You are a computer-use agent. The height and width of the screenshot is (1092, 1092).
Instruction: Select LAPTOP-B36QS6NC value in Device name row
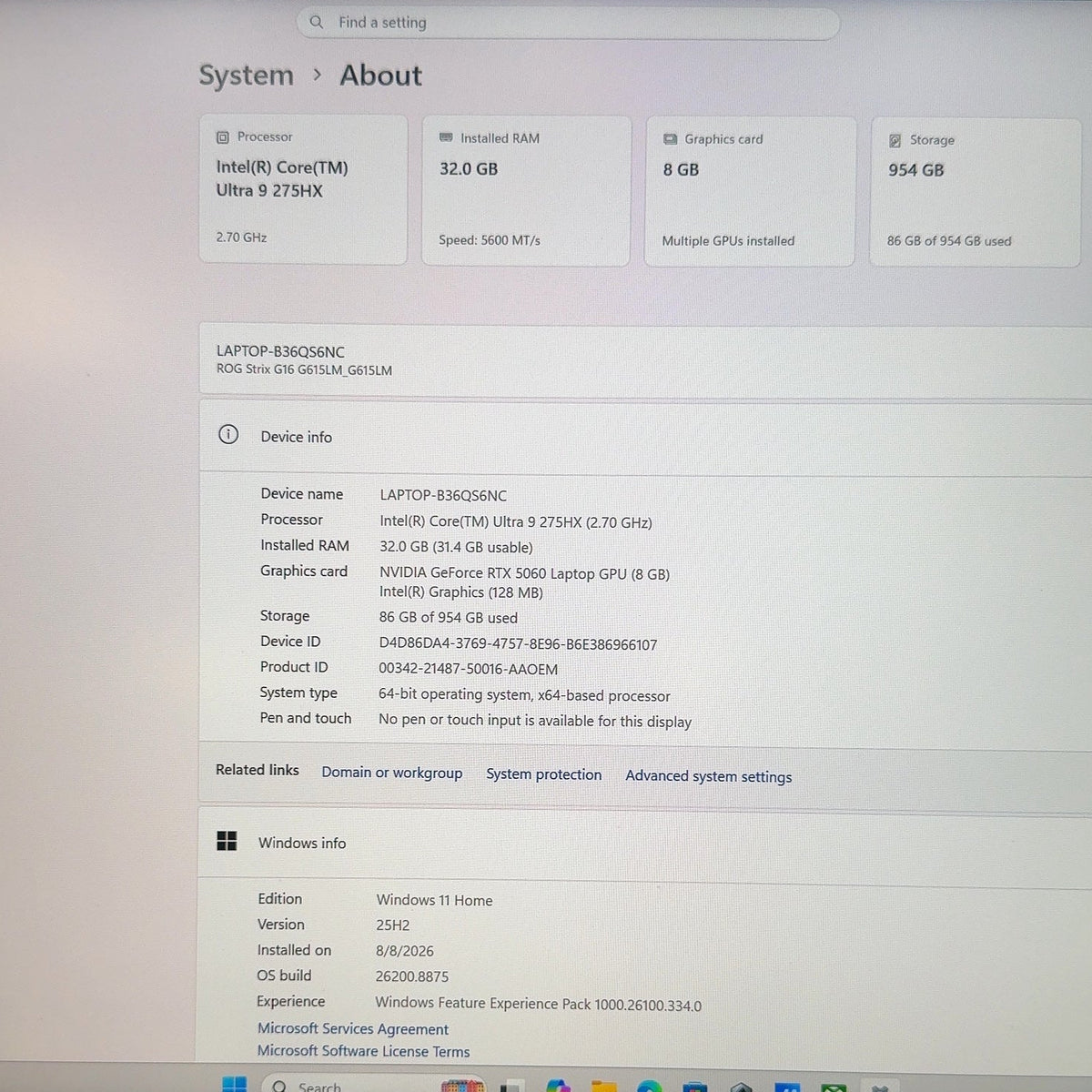point(443,496)
